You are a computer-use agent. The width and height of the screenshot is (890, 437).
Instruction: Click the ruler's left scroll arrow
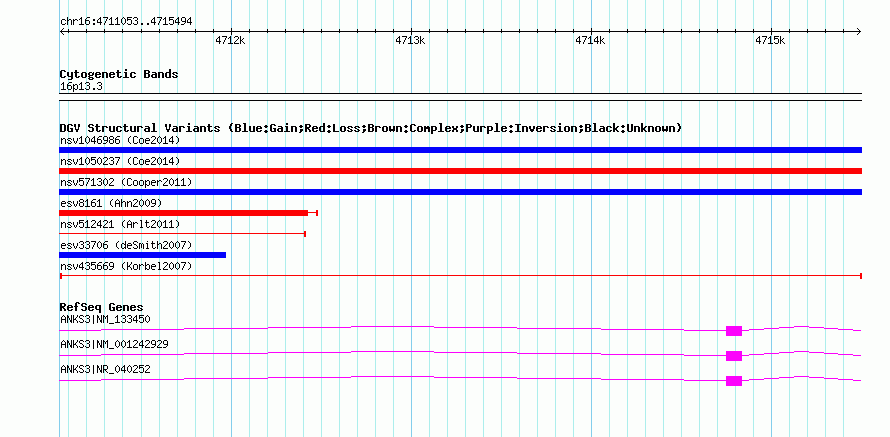click(62, 31)
